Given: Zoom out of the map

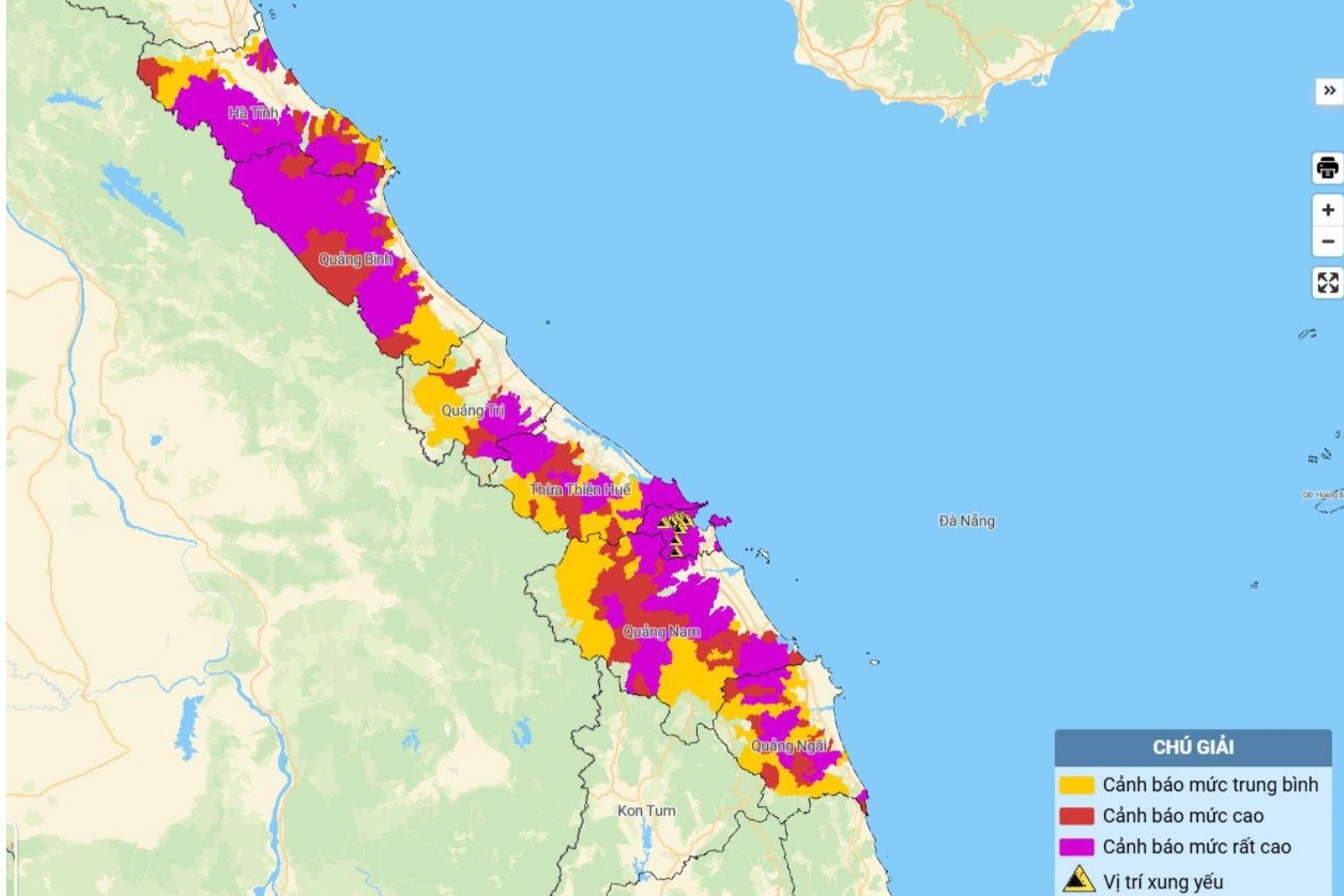Looking at the screenshot, I should [x=1328, y=242].
